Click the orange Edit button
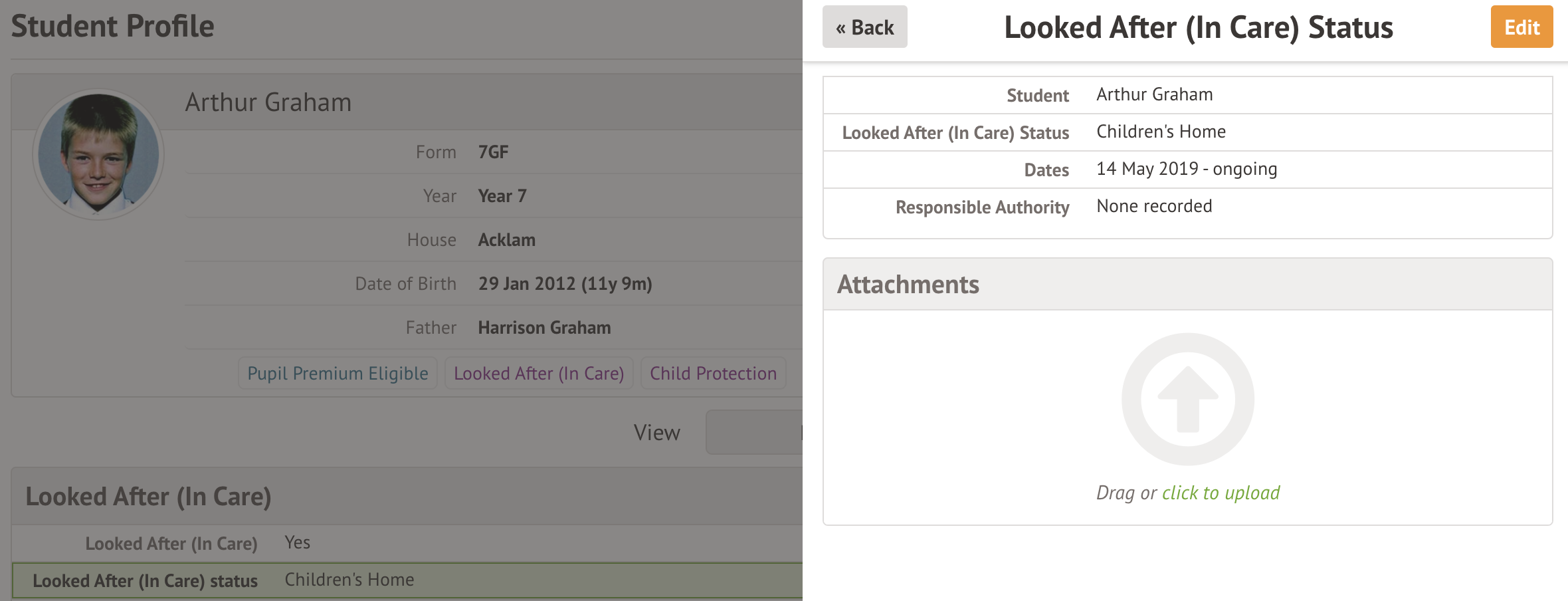The image size is (1568, 601). pyautogui.click(x=1521, y=27)
